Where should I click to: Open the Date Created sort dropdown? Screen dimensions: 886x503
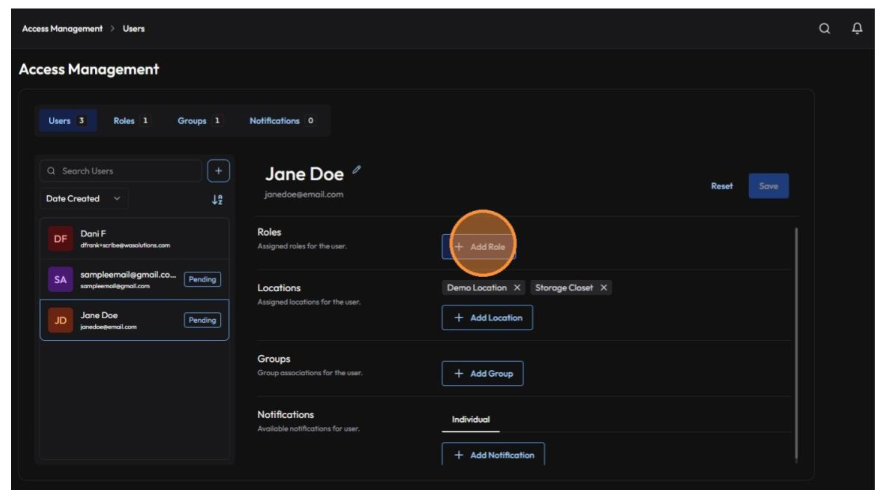pos(84,199)
